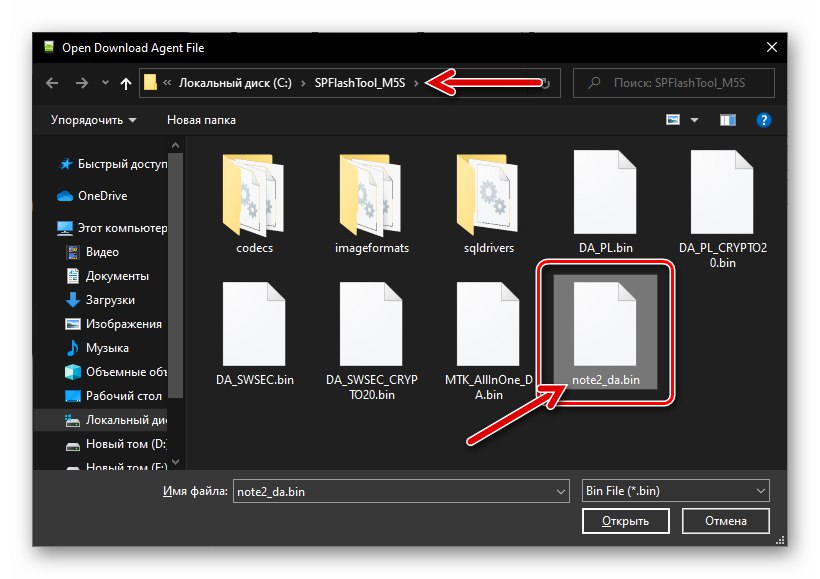Screen dimensions: 820x579
Task: Toggle the preview pane icon
Action: click(x=727, y=120)
